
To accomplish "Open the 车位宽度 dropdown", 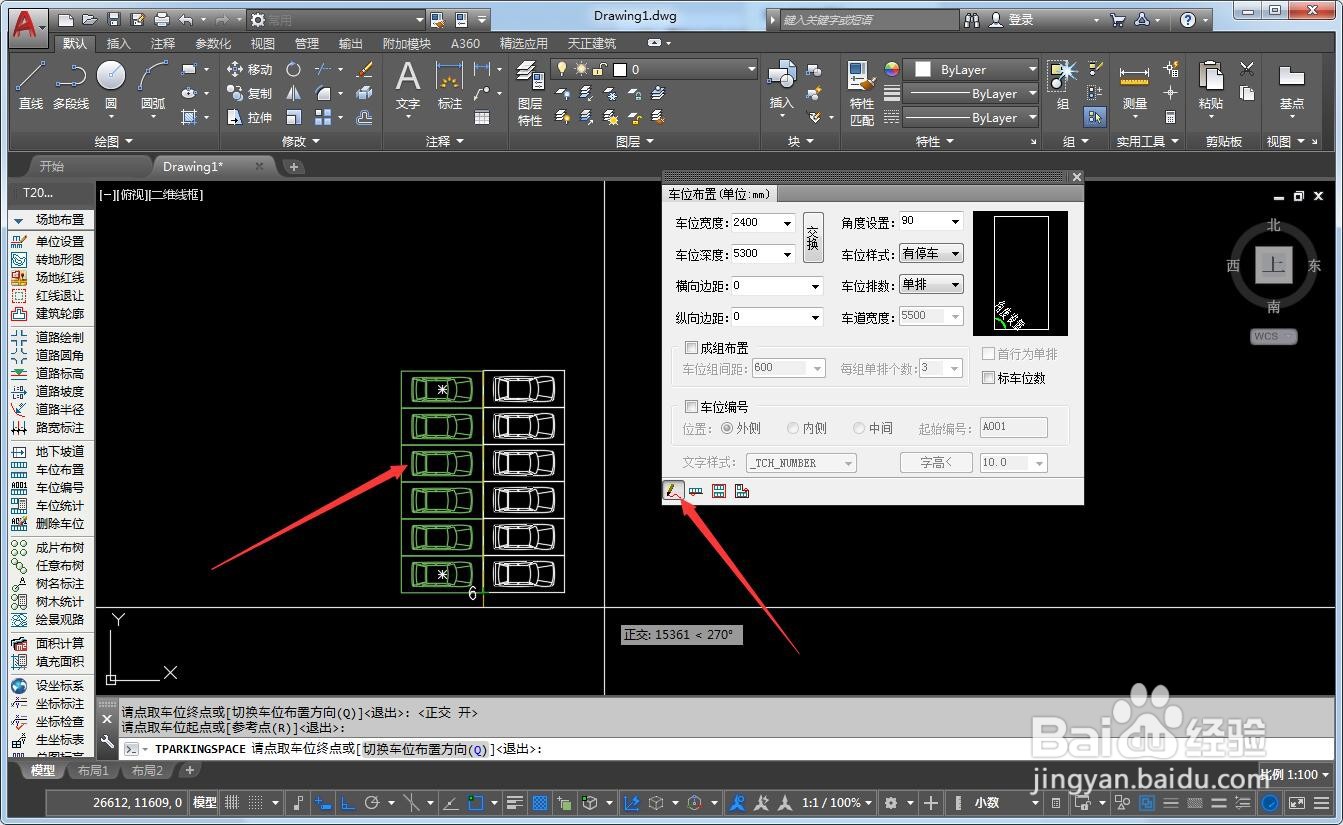I will (x=788, y=223).
